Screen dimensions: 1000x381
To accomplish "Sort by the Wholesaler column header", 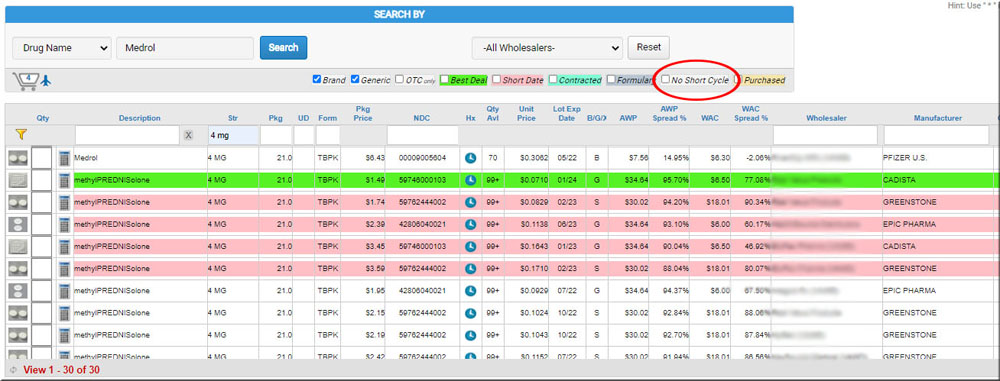I will click(x=826, y=118).
